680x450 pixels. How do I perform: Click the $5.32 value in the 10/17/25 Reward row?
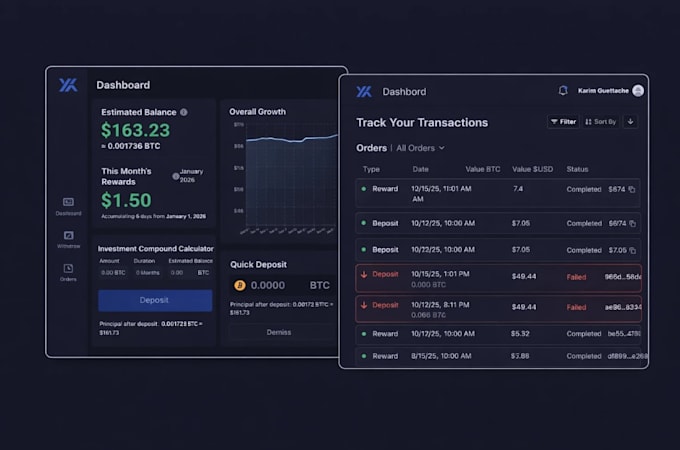click(x=520, y=334)
